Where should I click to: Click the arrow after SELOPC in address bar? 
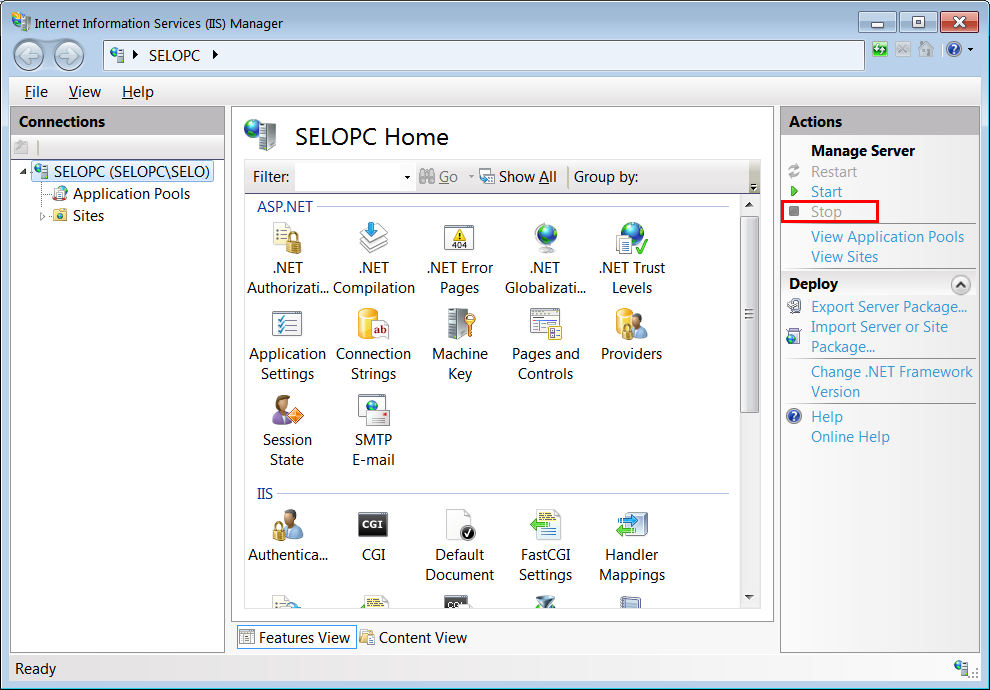point(215,55)
